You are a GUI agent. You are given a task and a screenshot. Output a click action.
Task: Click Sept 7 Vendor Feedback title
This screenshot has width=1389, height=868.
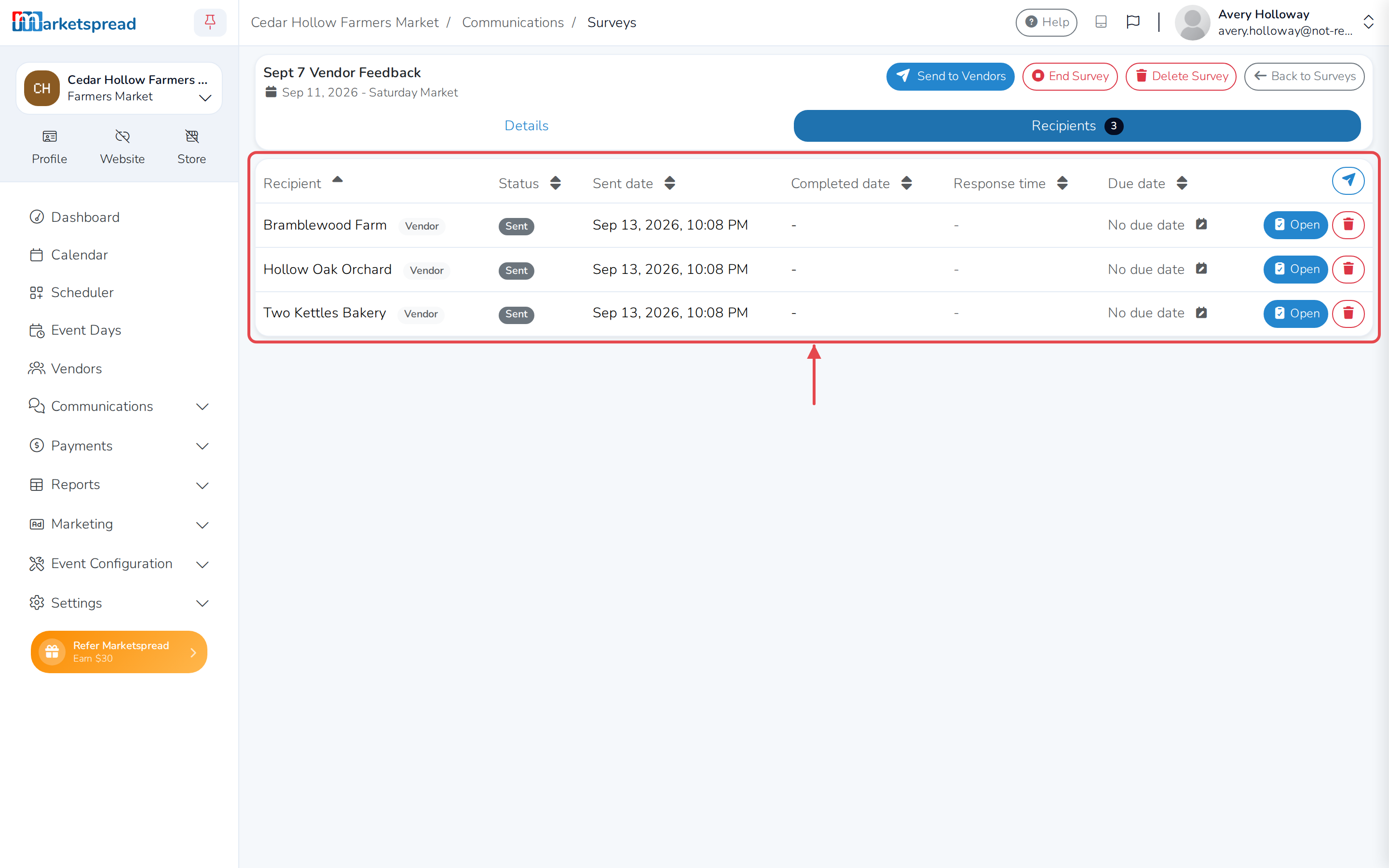pyautogui.click(x=341, y=72)
